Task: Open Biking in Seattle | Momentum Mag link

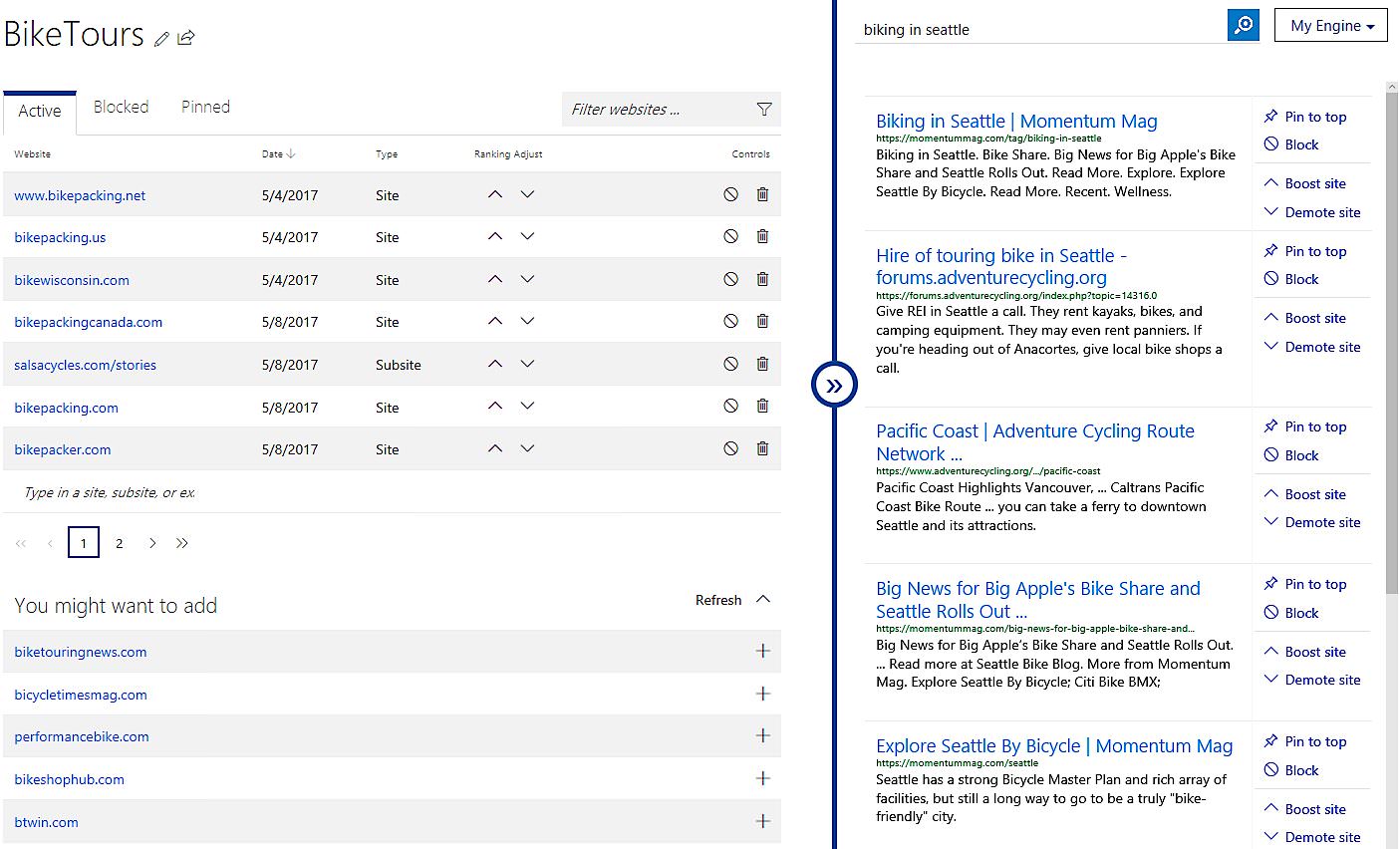Action: click(1016, 121)
